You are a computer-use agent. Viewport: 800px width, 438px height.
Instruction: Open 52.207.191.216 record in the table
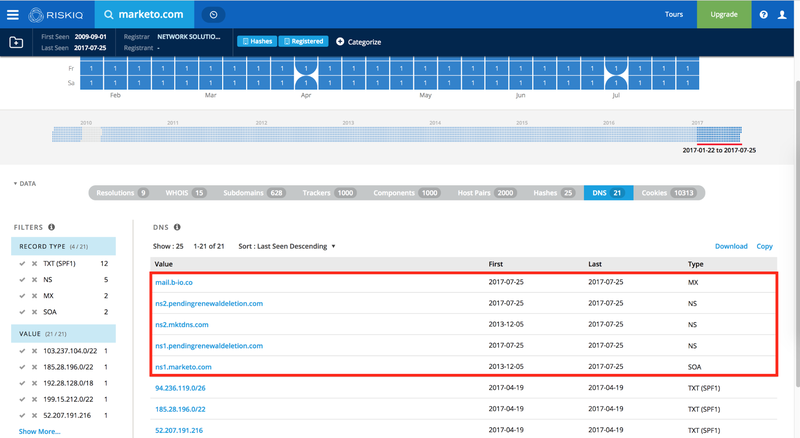pos(179,430)
